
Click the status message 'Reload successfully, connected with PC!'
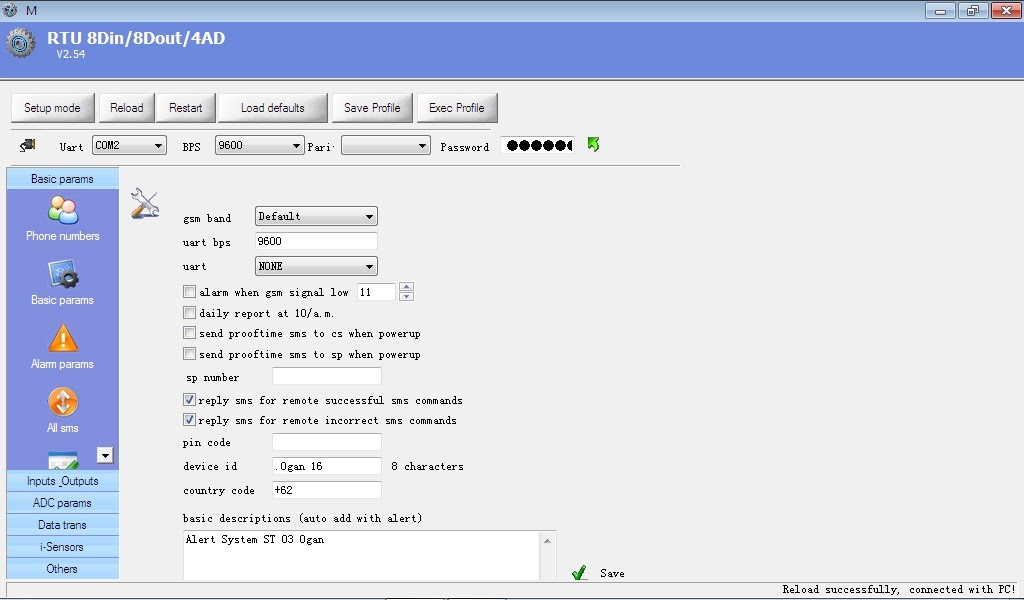[899, 589]
